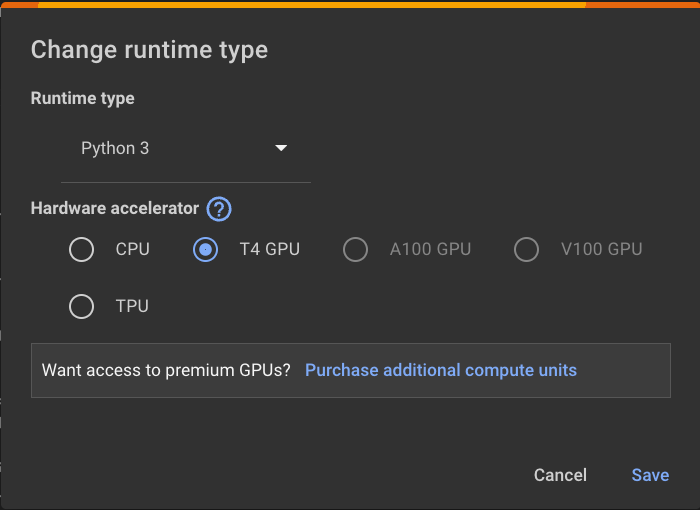Click the 'Want access to premium GPUs?' text

[x=166, y=370]
